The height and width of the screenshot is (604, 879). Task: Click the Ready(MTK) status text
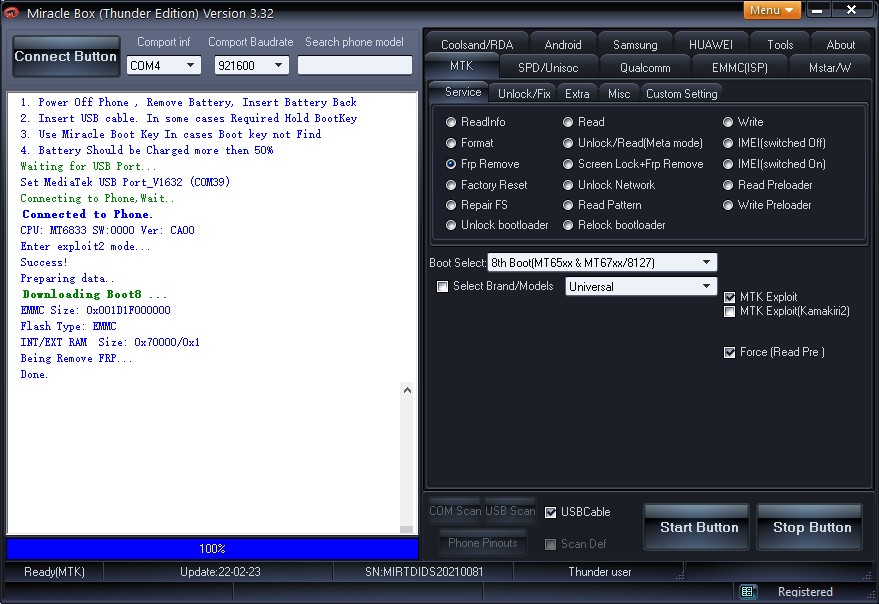(x=54, y=572)
